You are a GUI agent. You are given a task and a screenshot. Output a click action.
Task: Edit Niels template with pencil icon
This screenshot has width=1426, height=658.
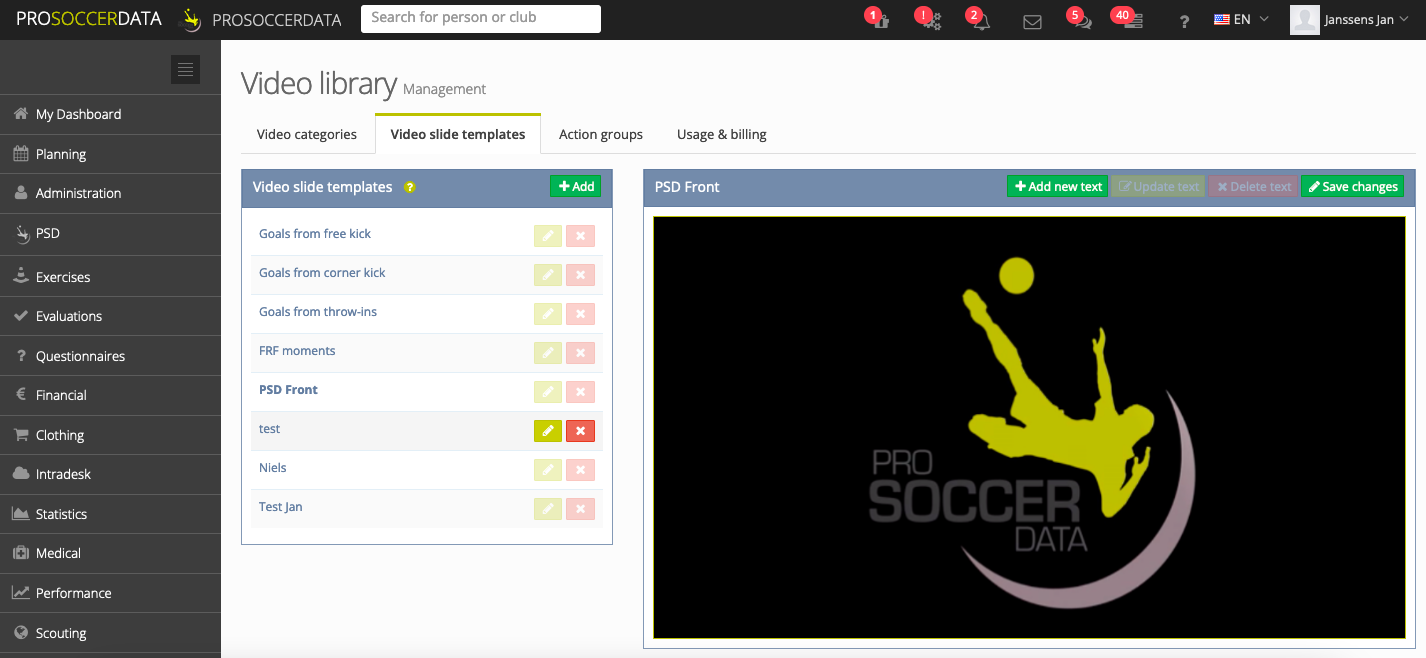tap(548, 470)
